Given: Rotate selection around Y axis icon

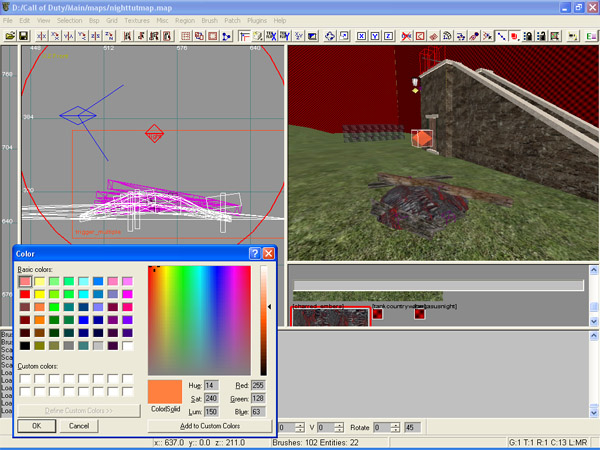Looking at the screenshot, I should (82, 36).
